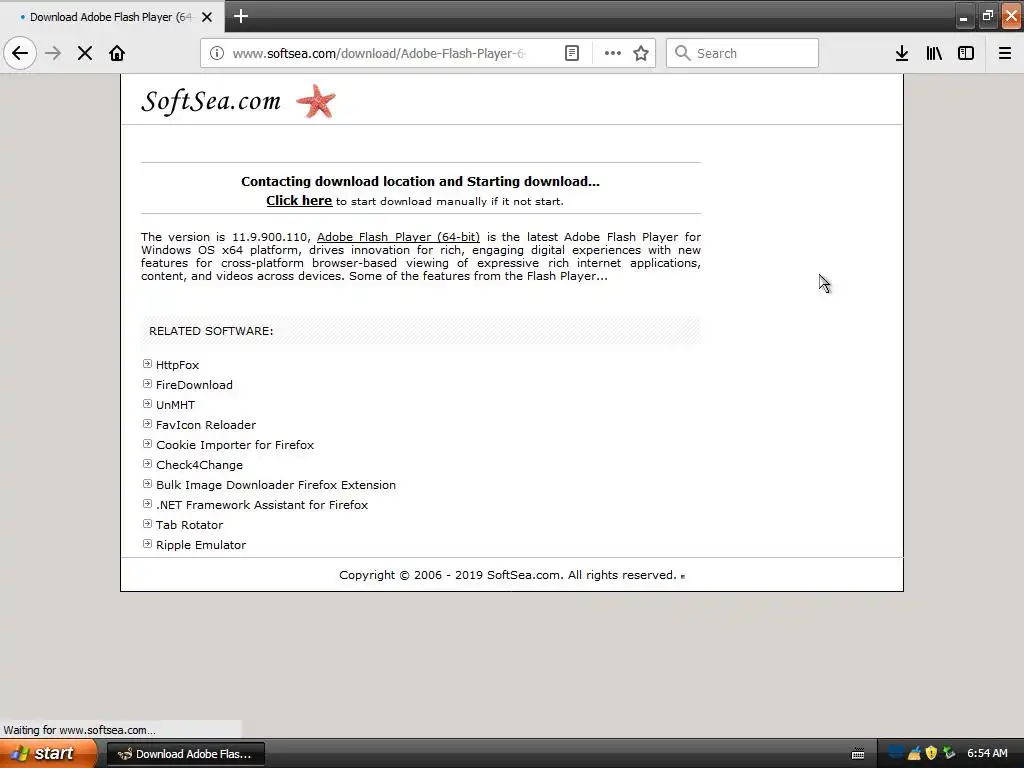Select Download Adobe Flas... taskbar button
Image resolution: width=1024 pixels, height=768 pixels.
click(x=185, y=754)
